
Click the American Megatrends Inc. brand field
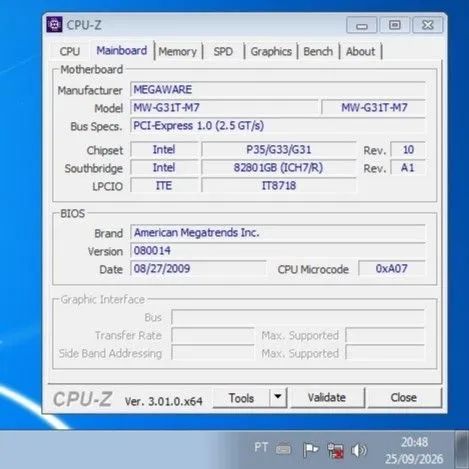pos(278,233)
